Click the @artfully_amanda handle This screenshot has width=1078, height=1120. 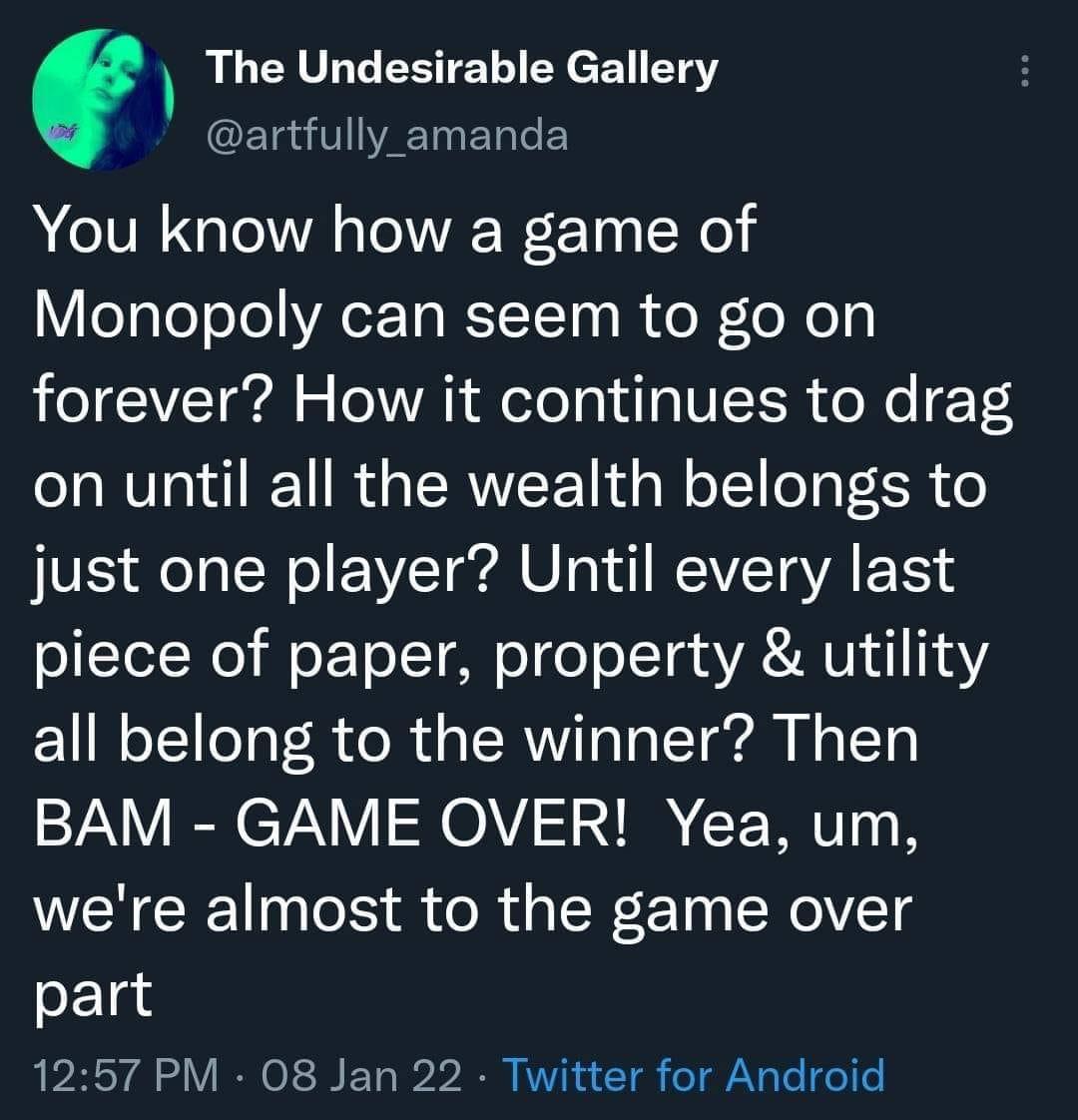[386, 133]
